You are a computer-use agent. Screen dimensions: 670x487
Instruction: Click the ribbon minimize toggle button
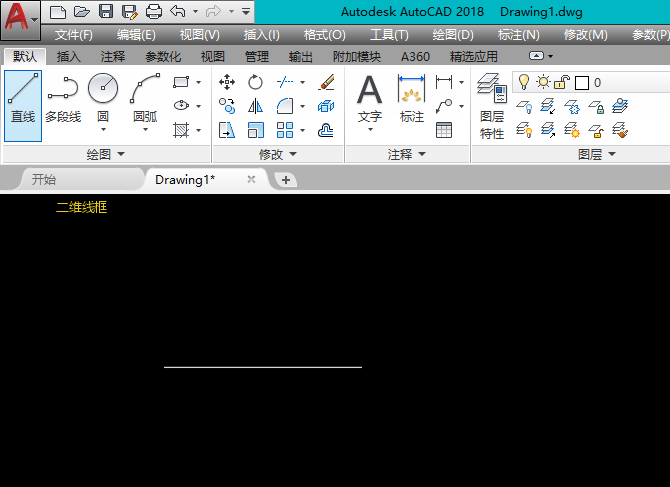[x=536, y=56]
